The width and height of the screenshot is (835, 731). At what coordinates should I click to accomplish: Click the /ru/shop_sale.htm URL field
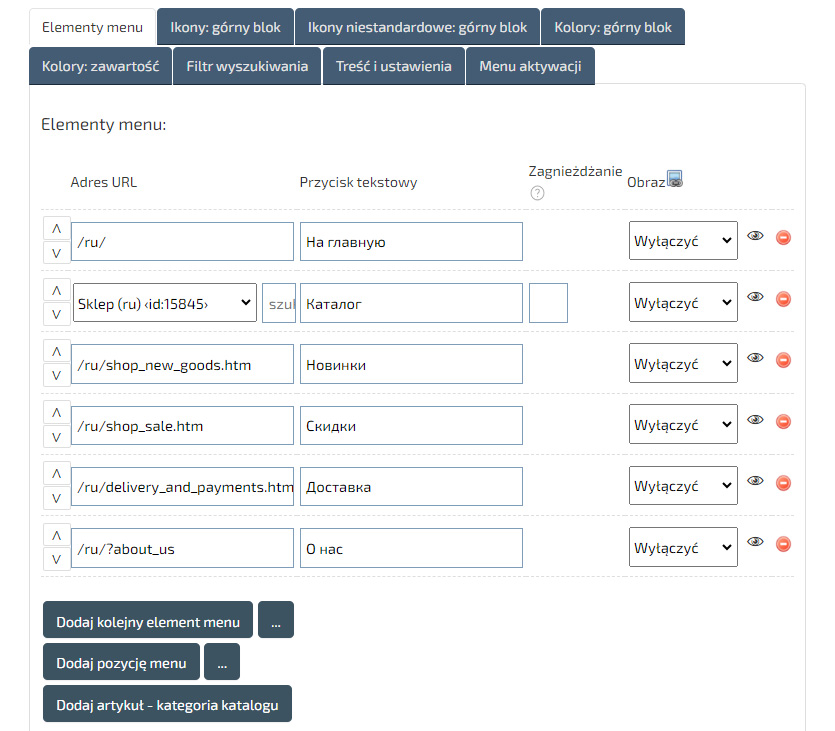click(182, 426)
